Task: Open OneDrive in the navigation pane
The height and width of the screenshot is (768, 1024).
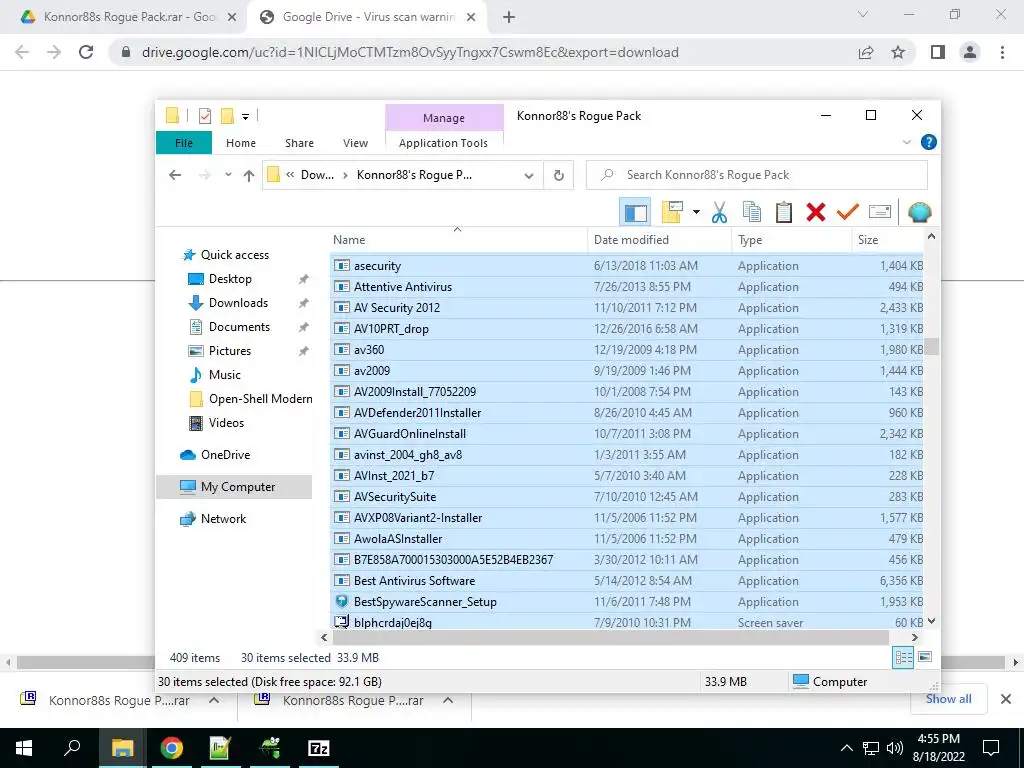Action: click(x=225, y=455)
